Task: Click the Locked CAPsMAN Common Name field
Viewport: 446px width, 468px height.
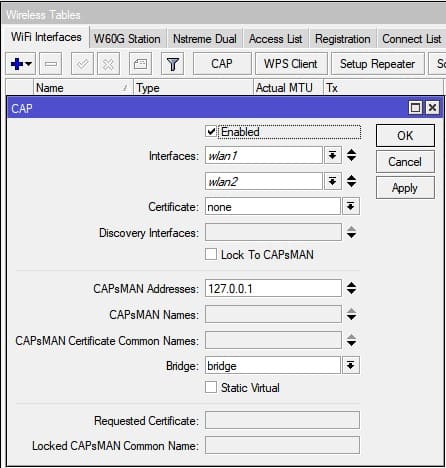Action: click(x=282, y=445)
